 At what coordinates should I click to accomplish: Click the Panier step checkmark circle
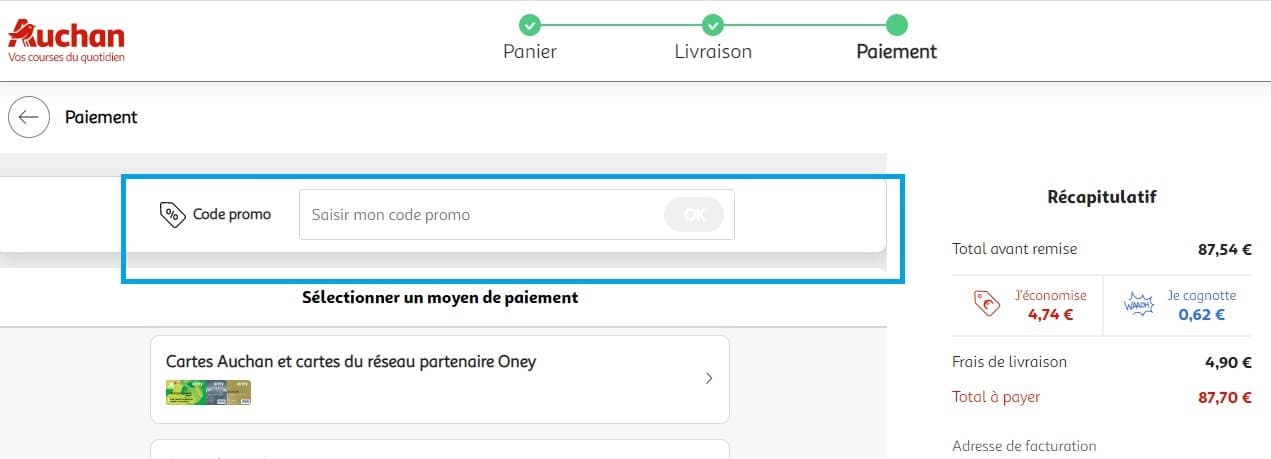[x=530, y=24]
